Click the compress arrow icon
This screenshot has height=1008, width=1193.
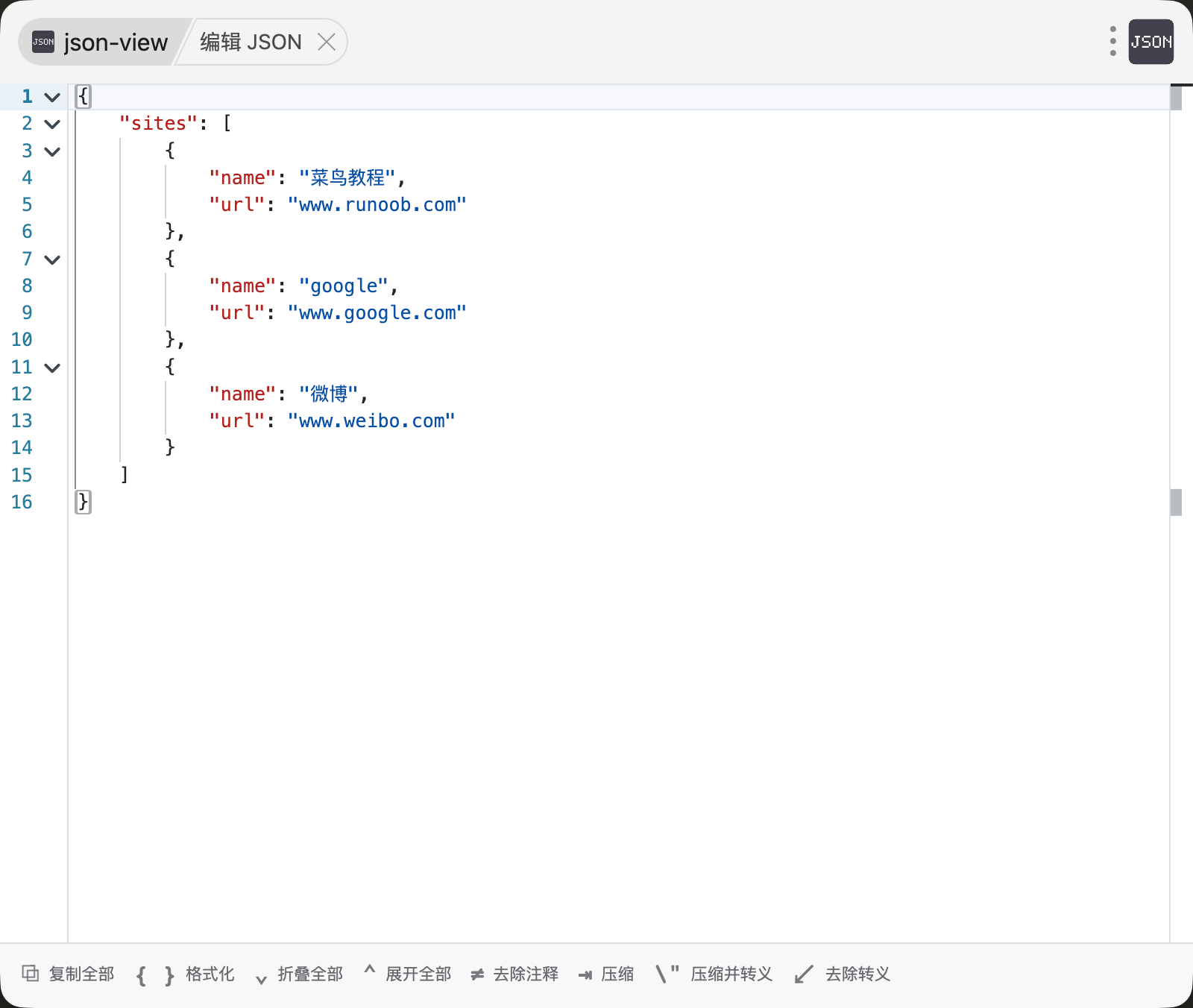tap(585, 974)
